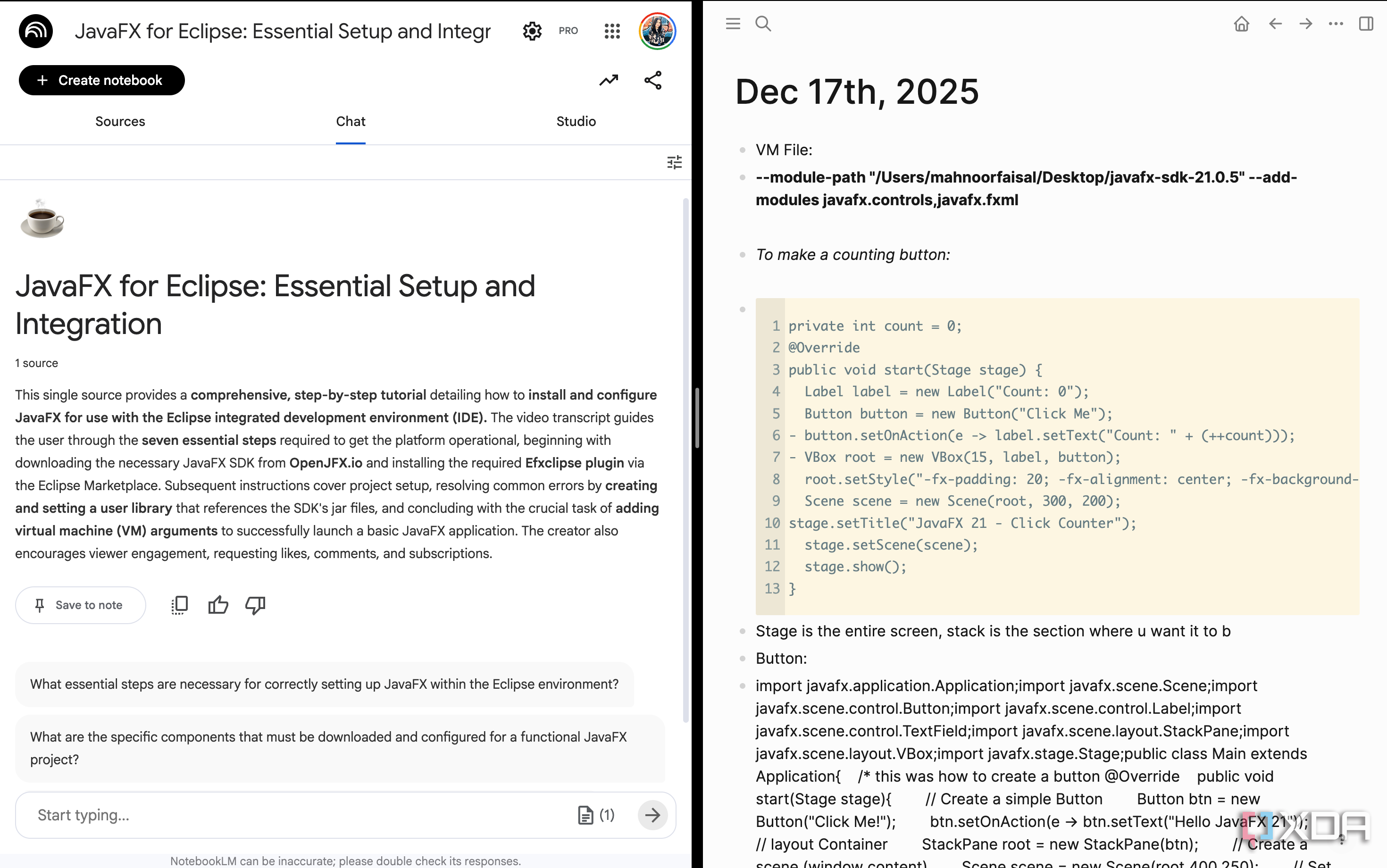Open the three-dot more options menu
Image resolution: width=1387 pixels, height=868 pixels.
1335,24
